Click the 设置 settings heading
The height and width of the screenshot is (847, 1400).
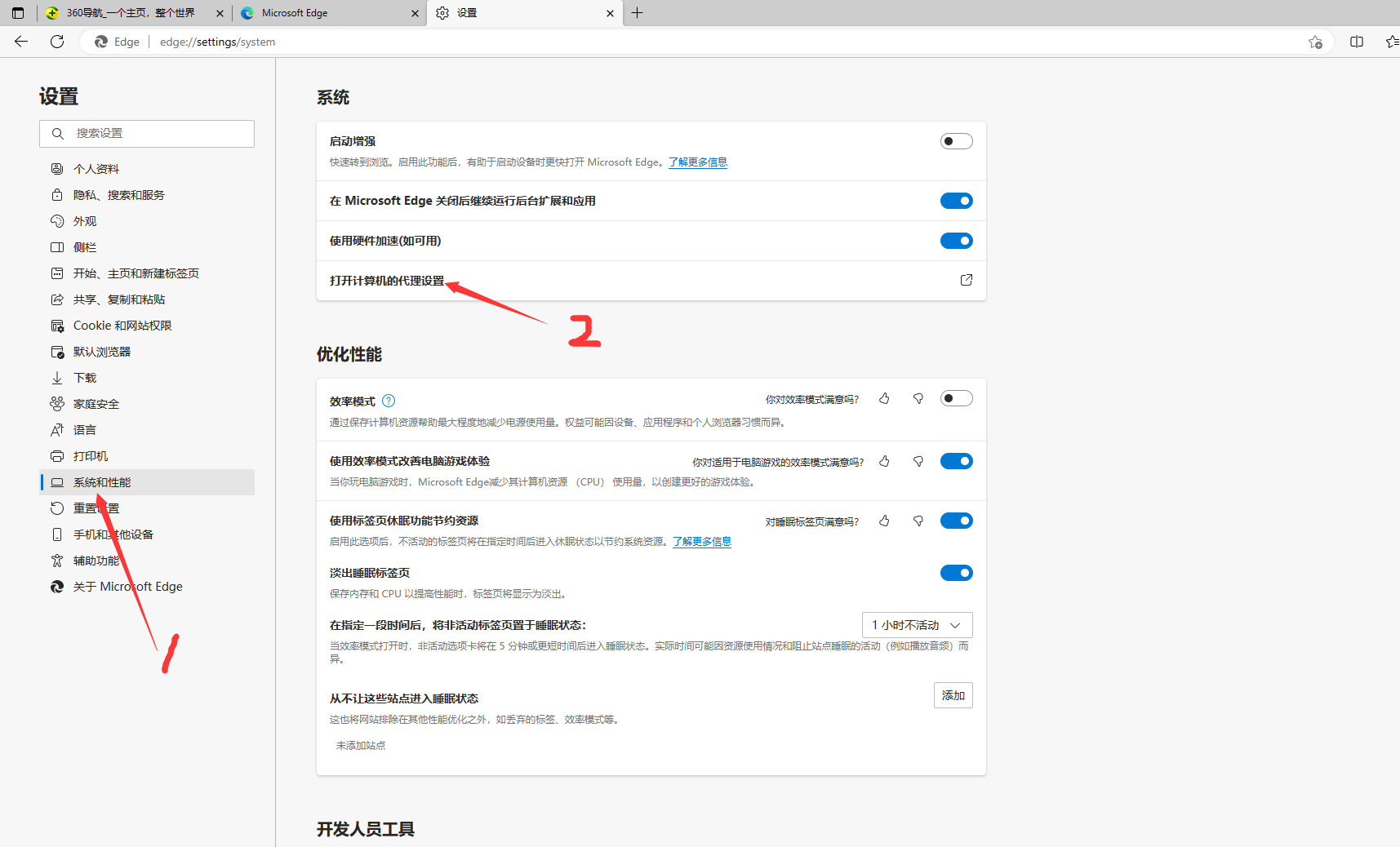pos(59,96)
